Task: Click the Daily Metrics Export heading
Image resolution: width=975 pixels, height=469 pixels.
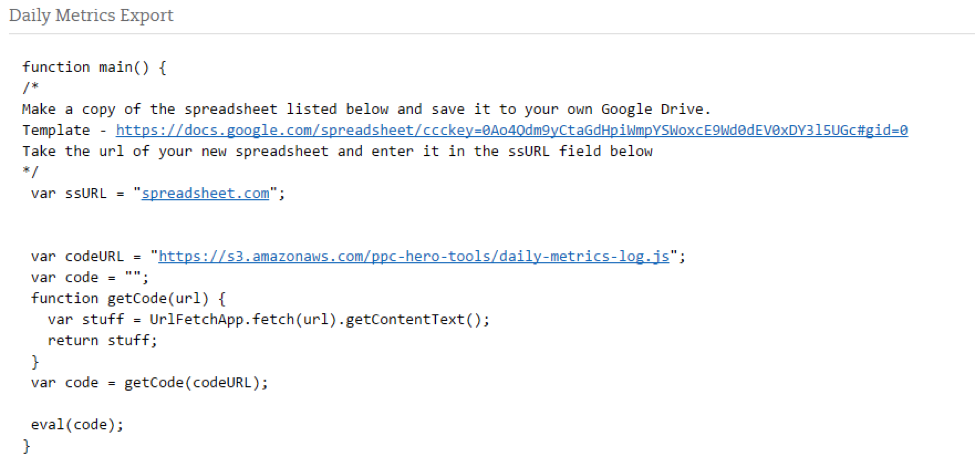Action: [x=91, y=16]
